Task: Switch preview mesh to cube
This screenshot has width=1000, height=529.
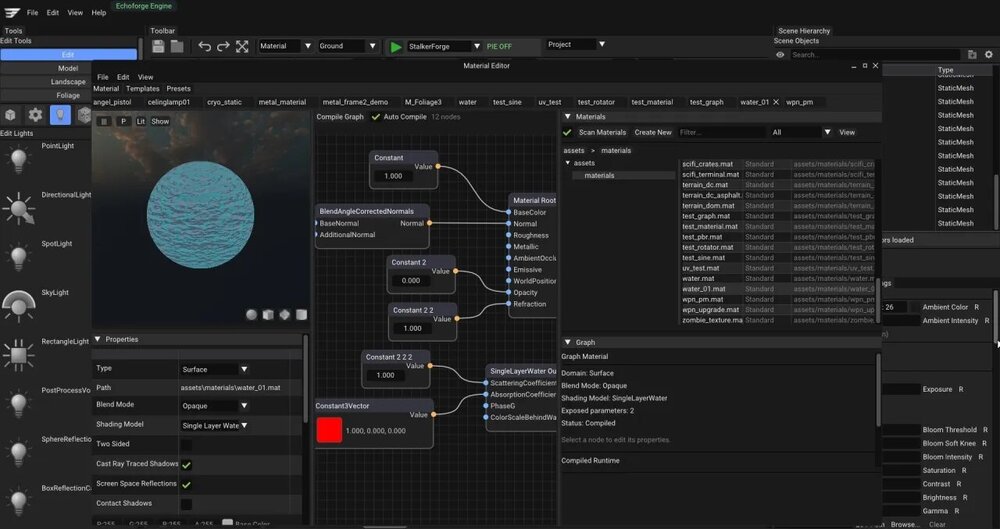Action: pyautogui.click(x=268, y=315)
